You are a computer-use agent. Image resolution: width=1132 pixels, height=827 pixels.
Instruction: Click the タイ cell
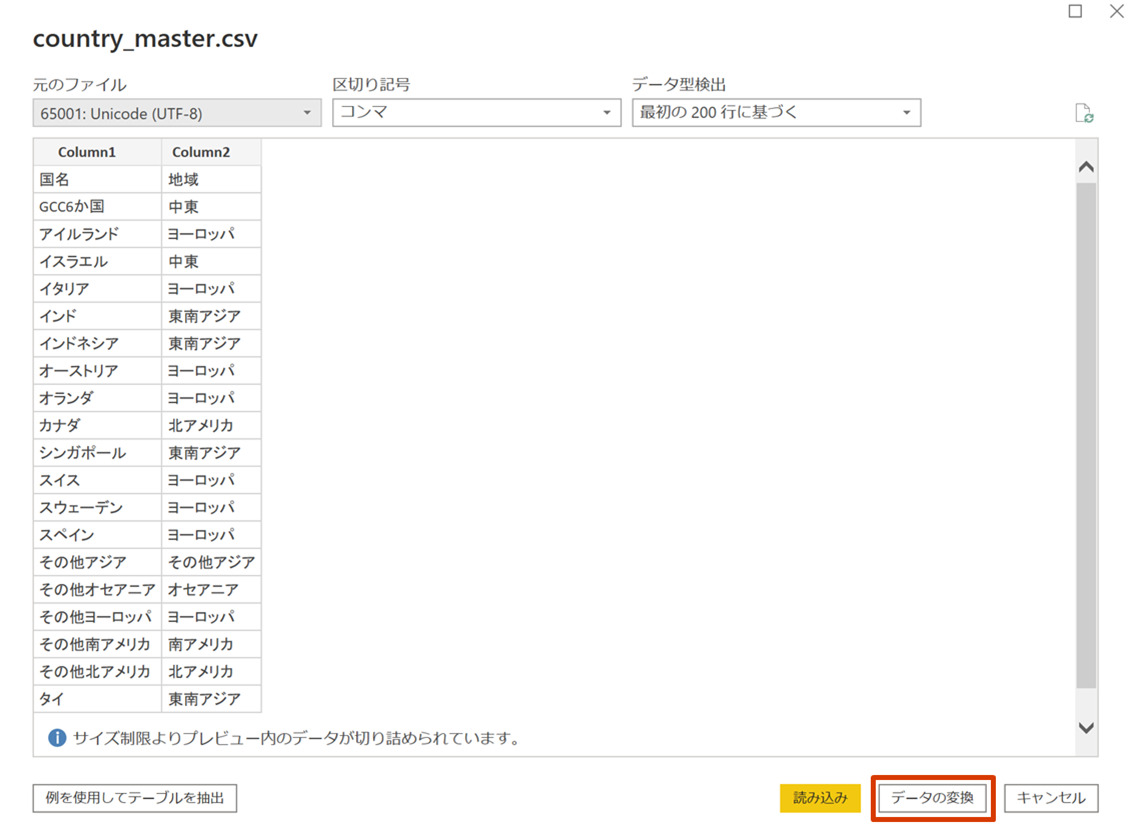97,699
